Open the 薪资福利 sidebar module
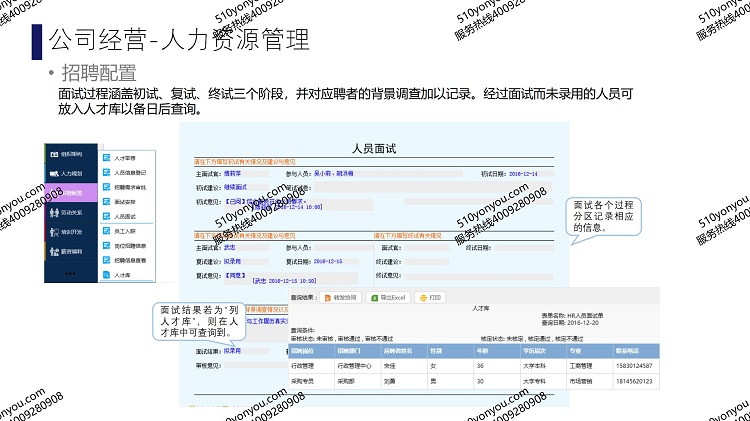 74,251
